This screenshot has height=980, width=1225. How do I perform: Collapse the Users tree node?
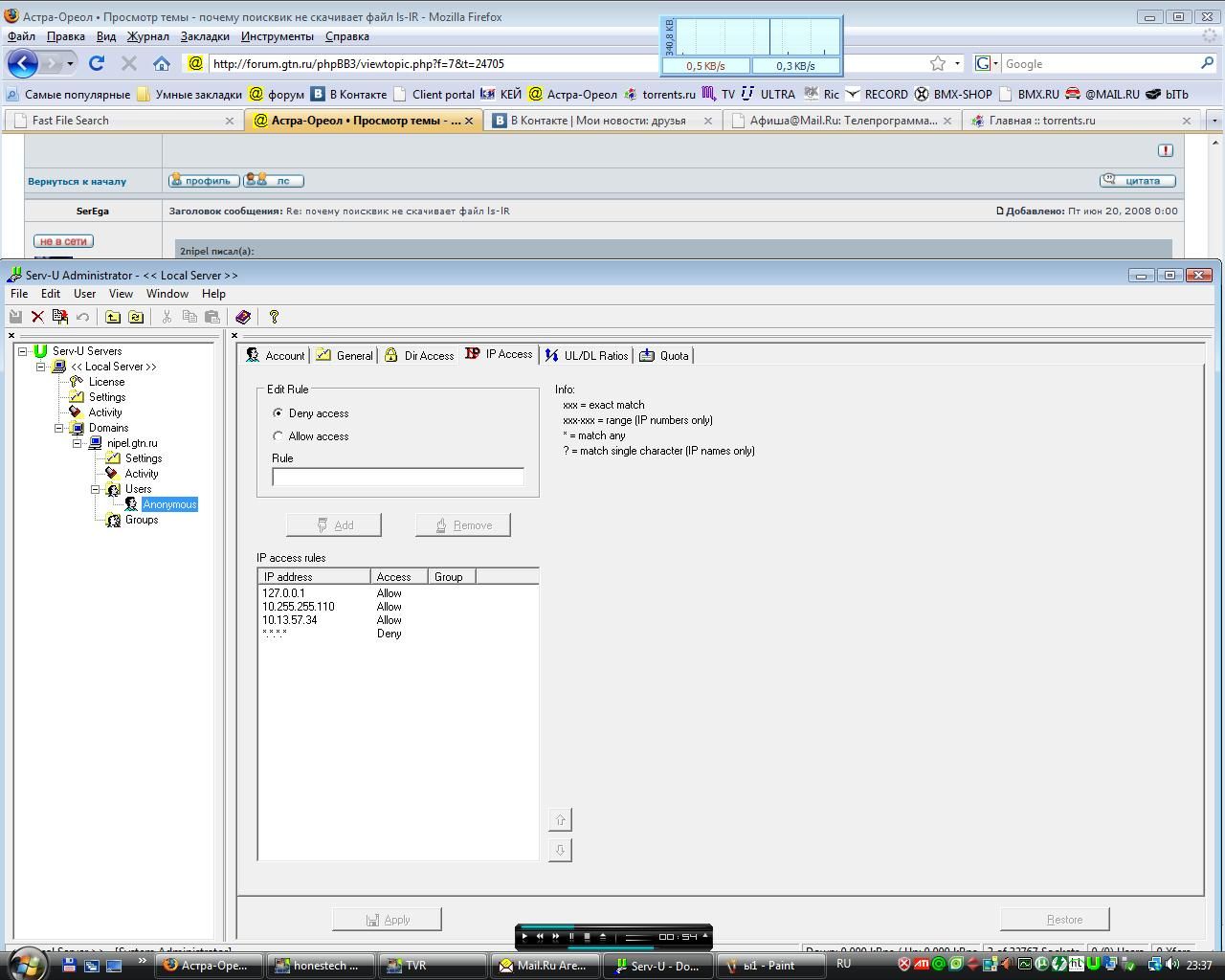pos(96,489)
